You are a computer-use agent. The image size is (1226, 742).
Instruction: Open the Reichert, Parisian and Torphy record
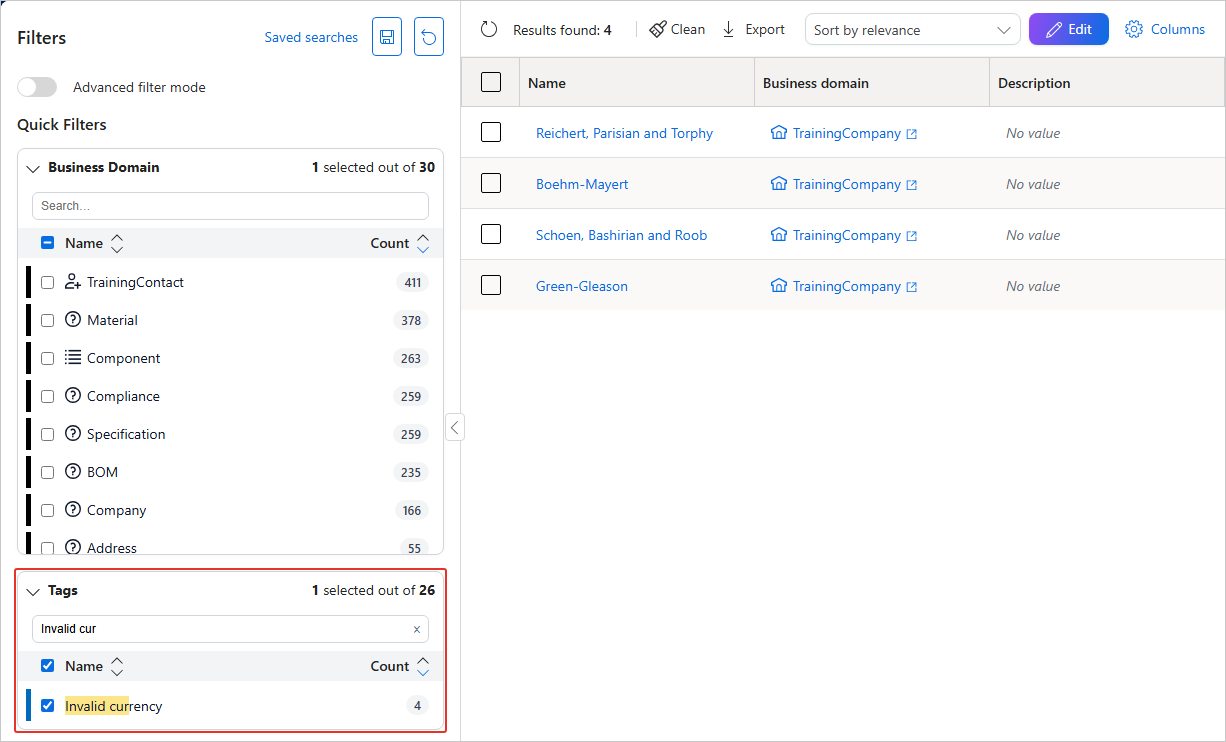624,133
